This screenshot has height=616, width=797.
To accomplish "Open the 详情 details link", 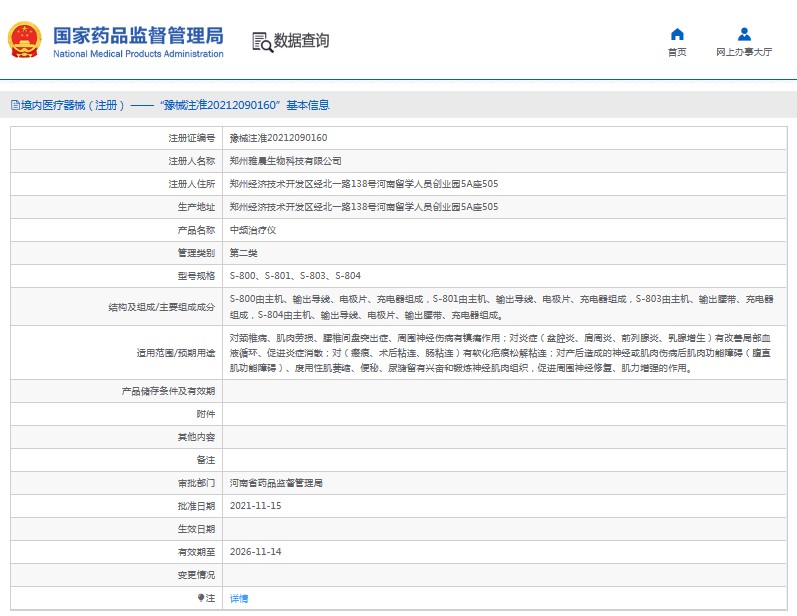I will click(x=239, y=598).
